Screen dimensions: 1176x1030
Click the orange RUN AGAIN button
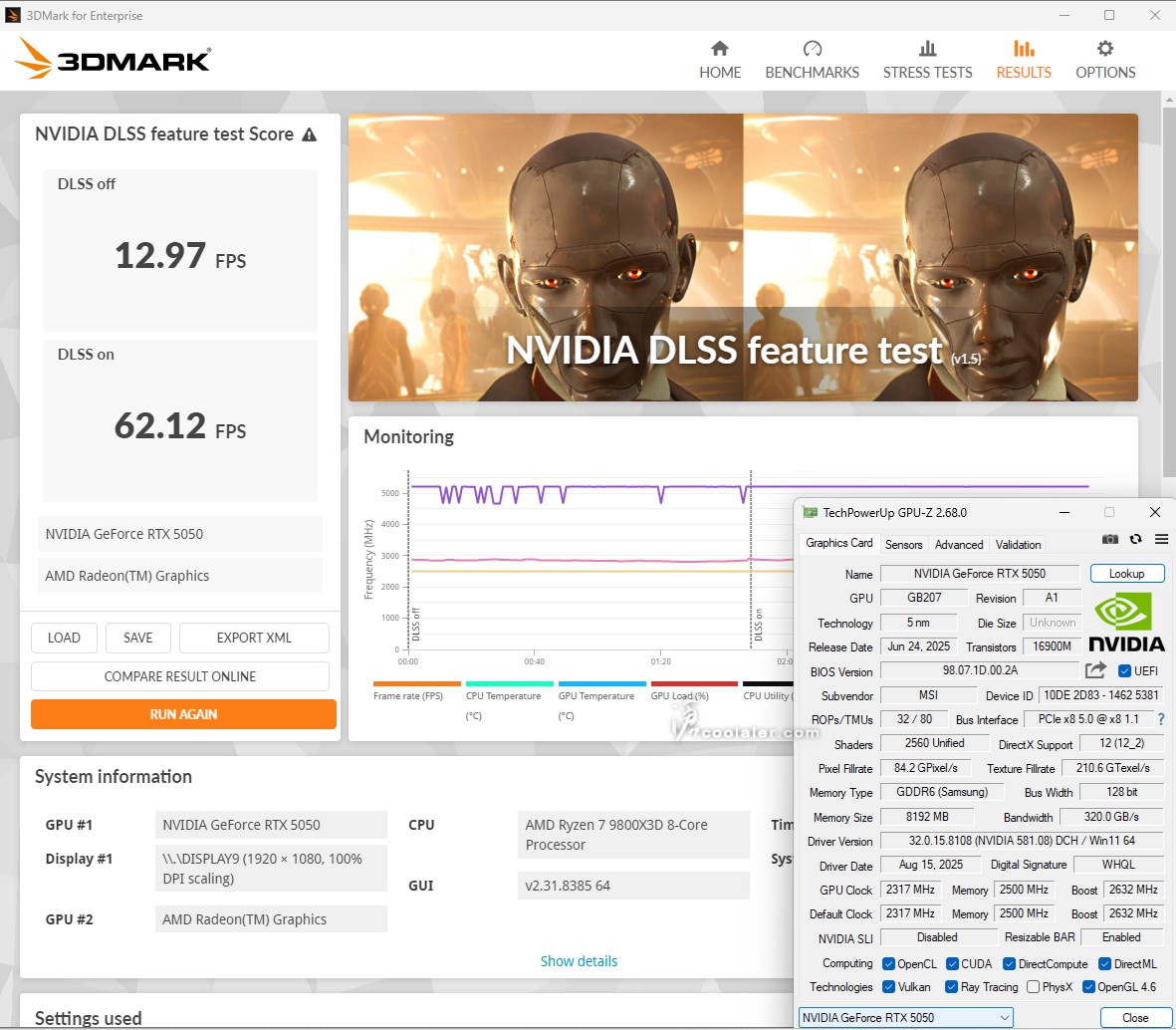pyautogui.click(x=184, y=714)
